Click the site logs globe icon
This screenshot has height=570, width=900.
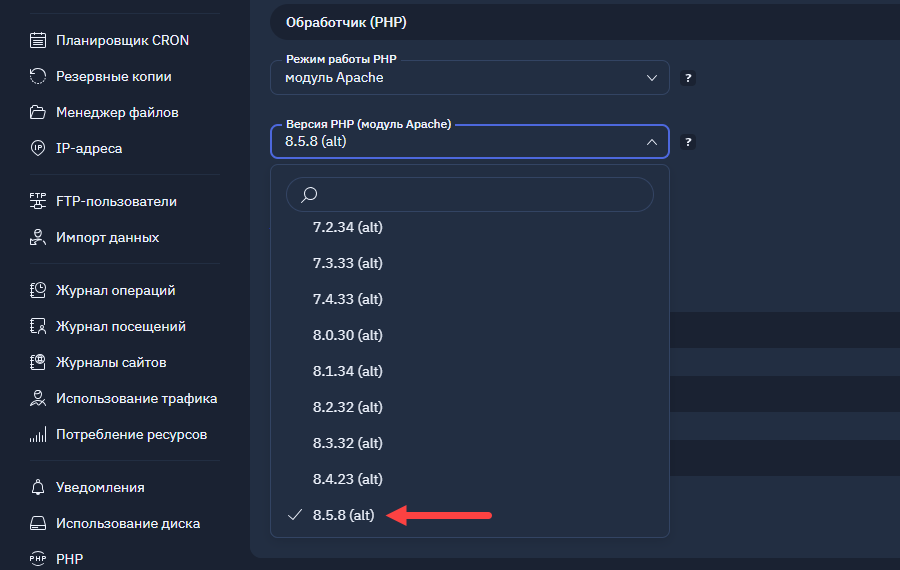tap(38, 362)
